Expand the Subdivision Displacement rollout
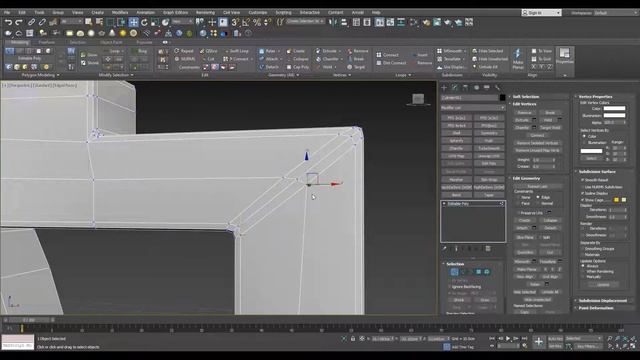 [602, 300]
